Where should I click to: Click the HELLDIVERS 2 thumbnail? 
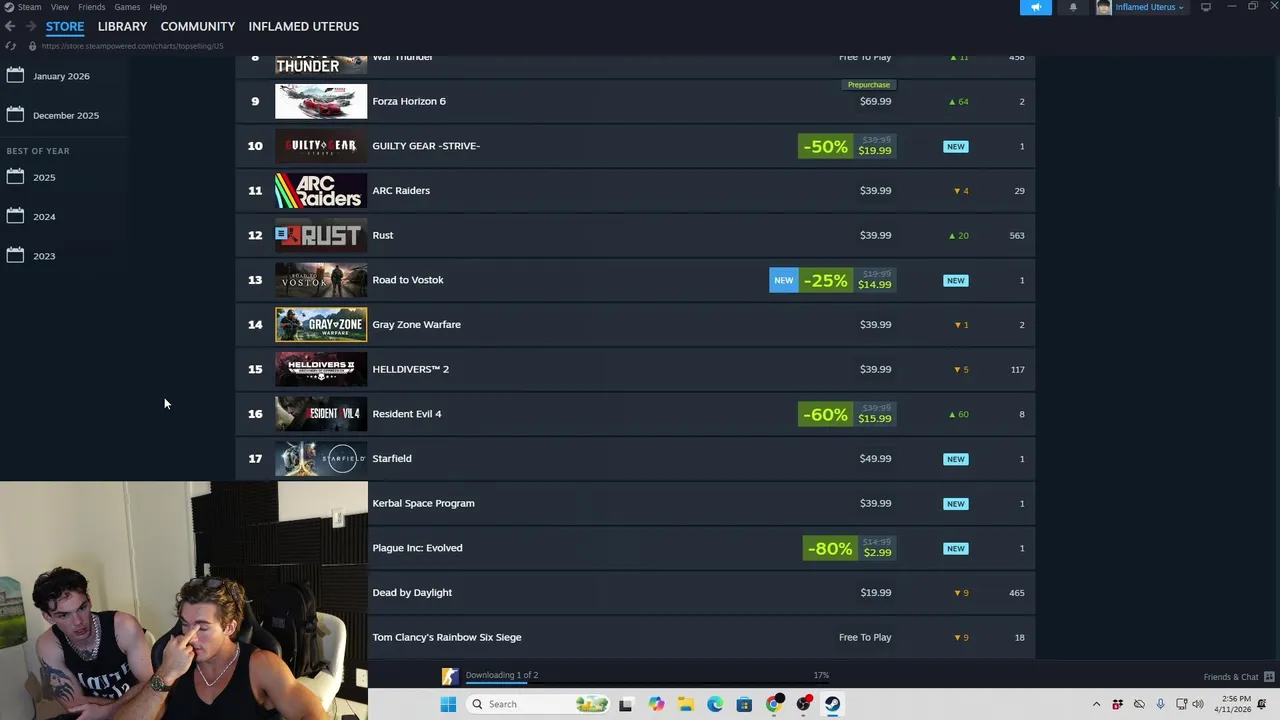[321, 369]
